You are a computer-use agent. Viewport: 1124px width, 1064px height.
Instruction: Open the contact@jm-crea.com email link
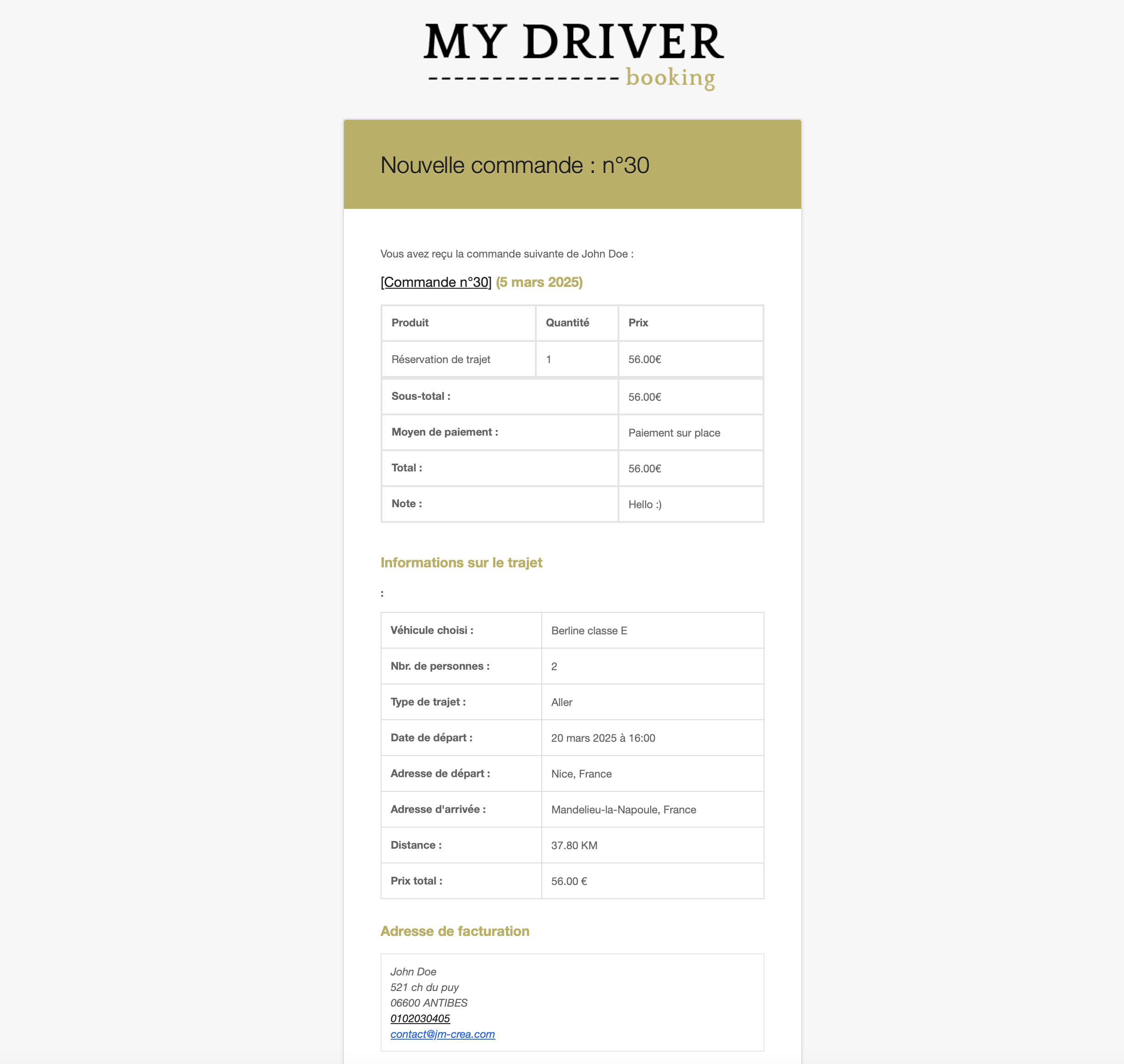pyautogui.click(x=443, y=1034)
